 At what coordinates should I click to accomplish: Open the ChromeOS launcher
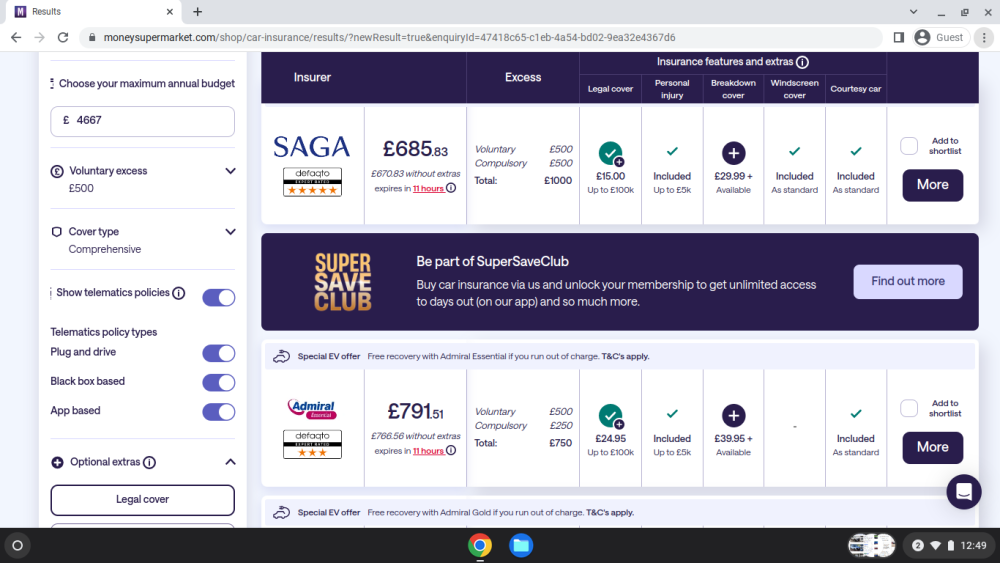(x=18, y=546)
